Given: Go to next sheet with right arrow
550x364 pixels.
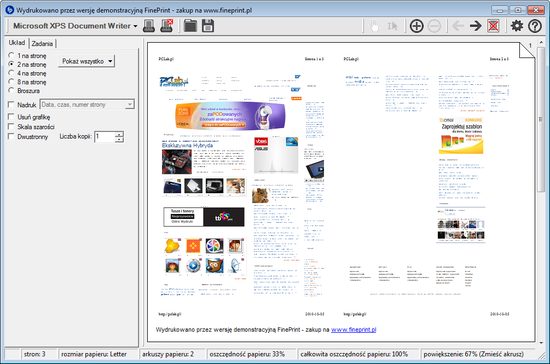Looking at the screenshot, I should [x=476, y=26].
